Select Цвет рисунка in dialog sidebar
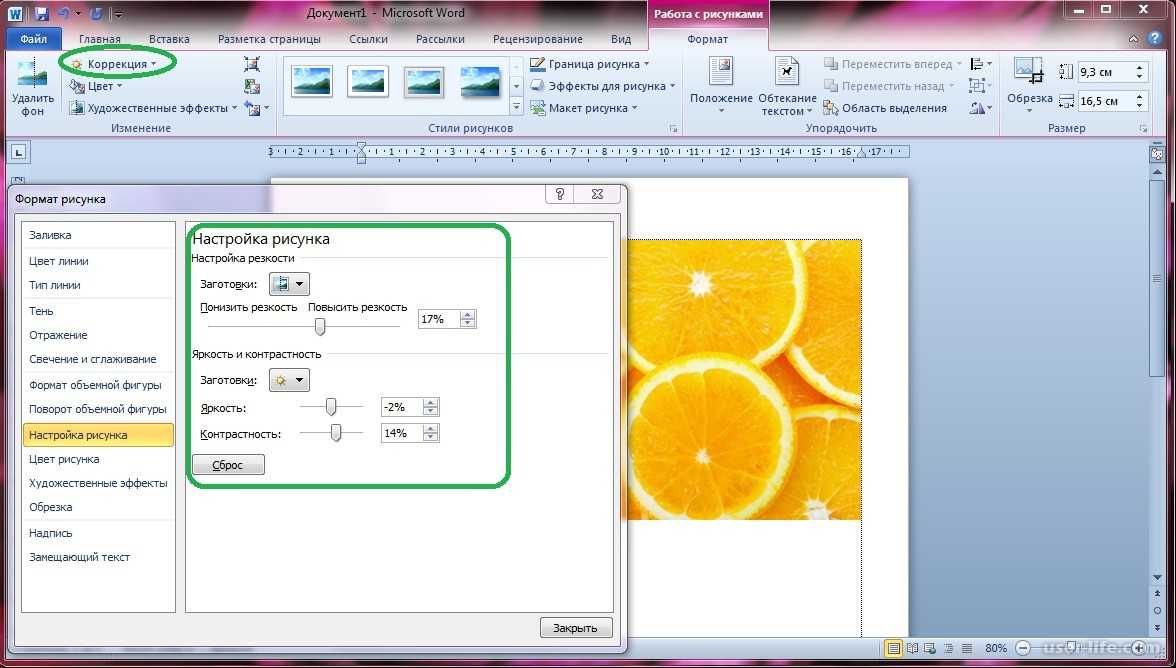Screen dimensions: 1176x668 click(x=64, y=459)
